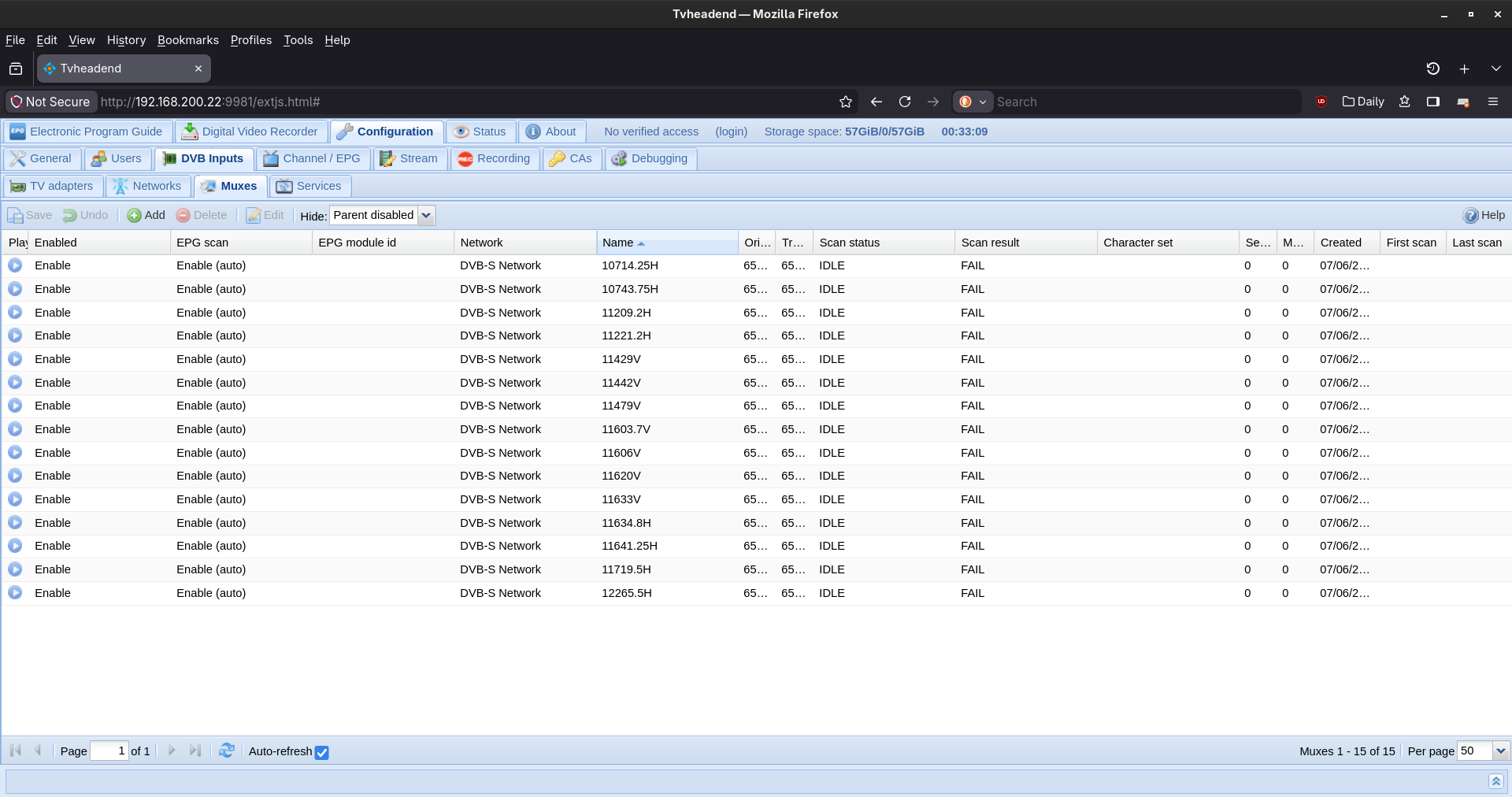
Task: Expand the bottom log panel
Action: (x=1496, y=780)
